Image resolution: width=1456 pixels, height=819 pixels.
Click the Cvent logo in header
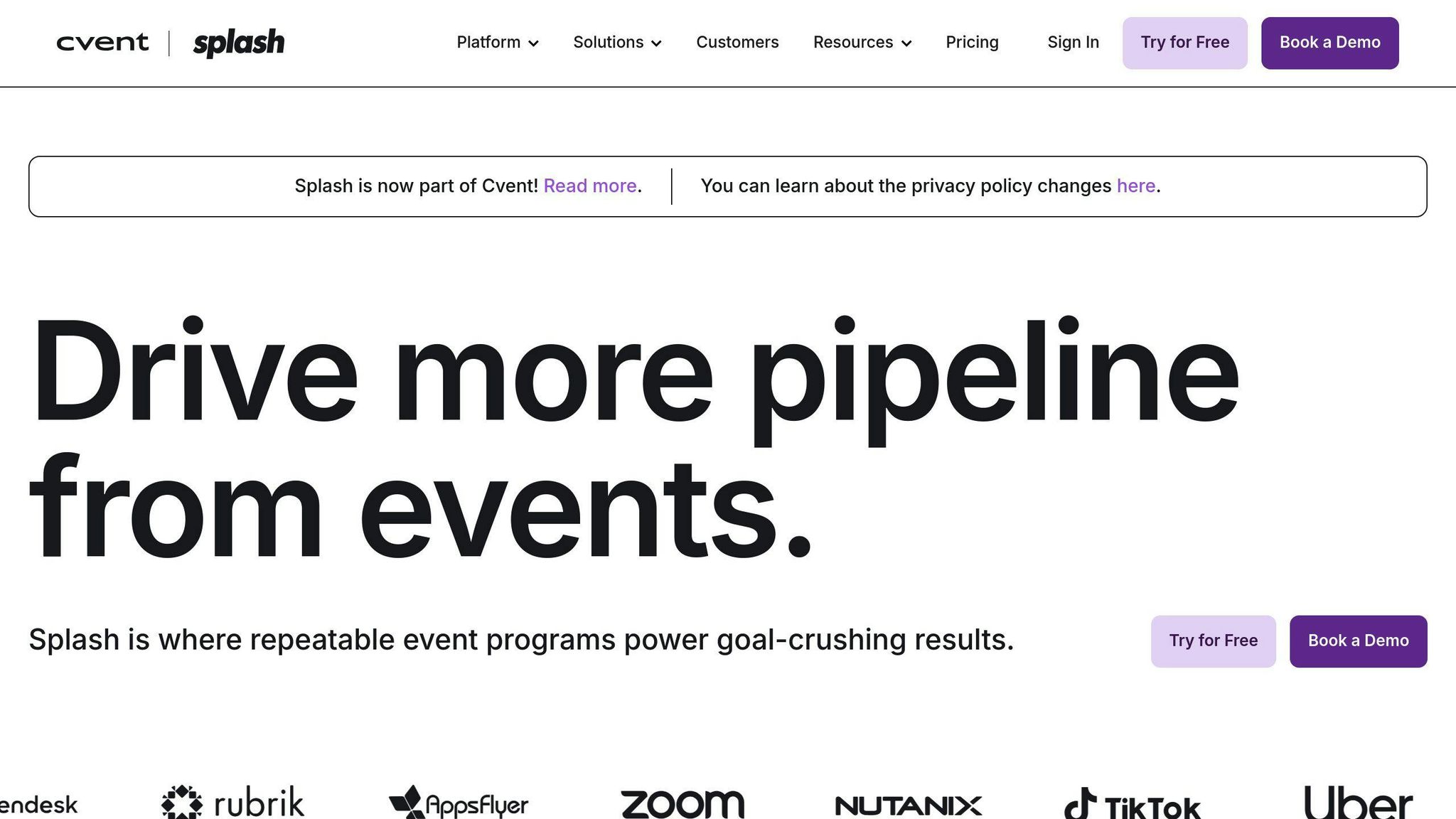[x=102, y=43]
